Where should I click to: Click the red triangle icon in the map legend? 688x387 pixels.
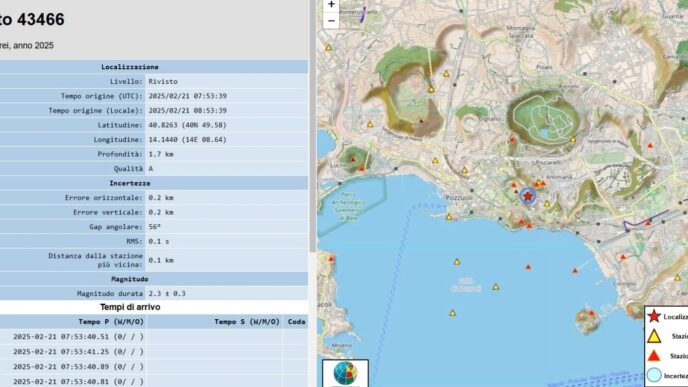click(x=654, y=356)
